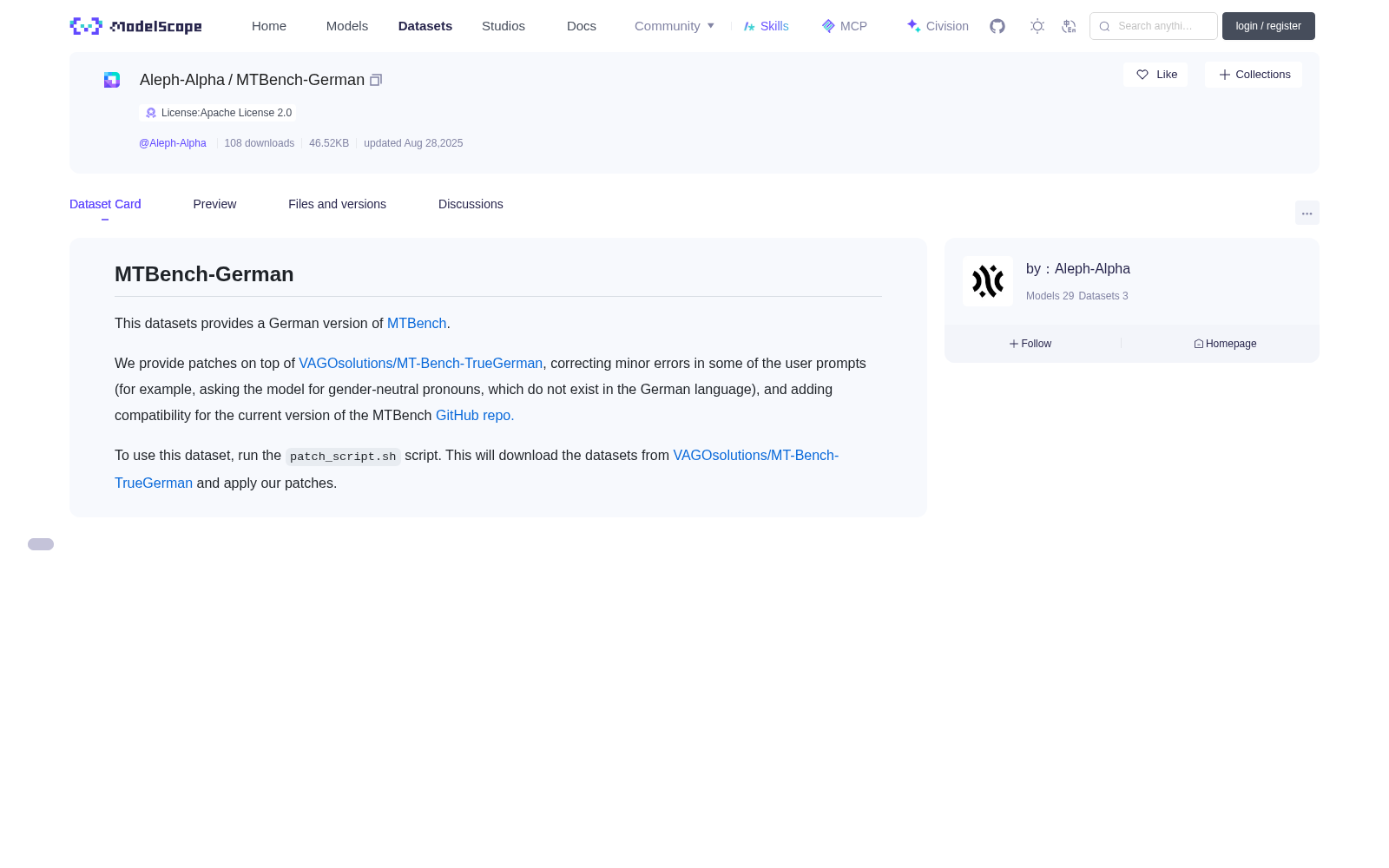
Task: Click the Aleph-Alpha organization logo
Action: click(988, 281)
